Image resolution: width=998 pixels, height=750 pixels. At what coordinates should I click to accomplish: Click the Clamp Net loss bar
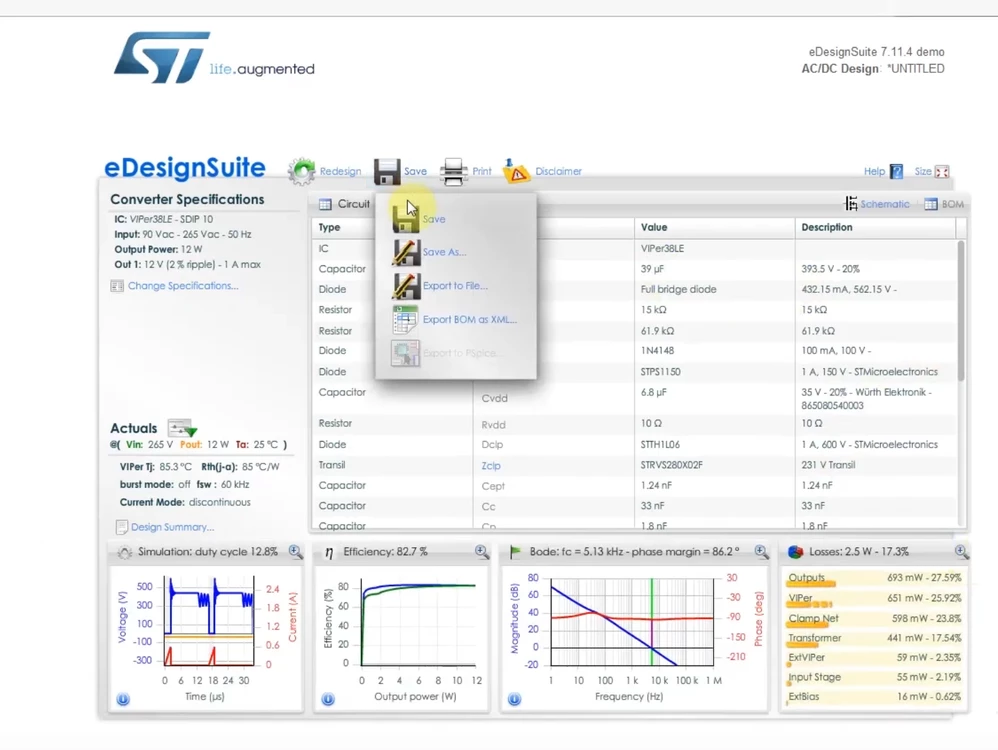808,624
